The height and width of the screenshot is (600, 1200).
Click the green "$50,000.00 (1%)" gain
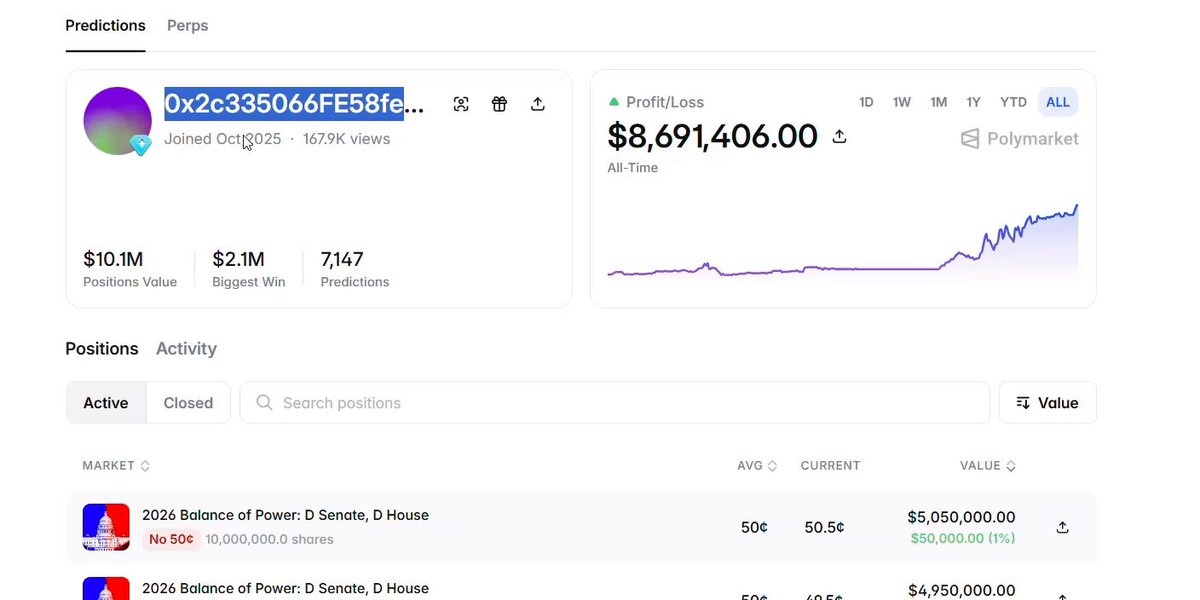coord(963,538)
